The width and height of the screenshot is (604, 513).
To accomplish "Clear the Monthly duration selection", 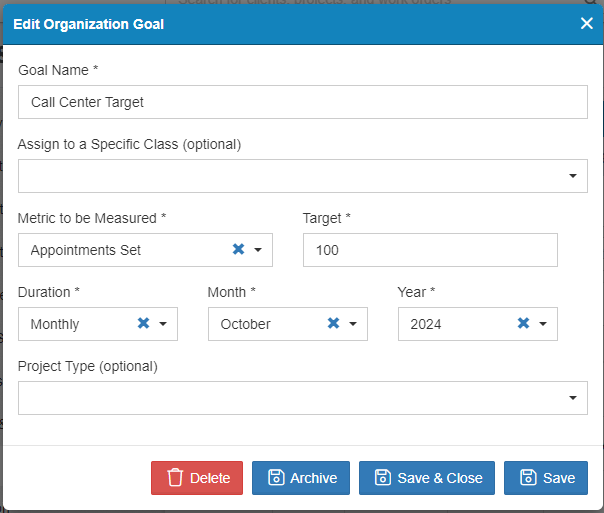I will [143, 323].
